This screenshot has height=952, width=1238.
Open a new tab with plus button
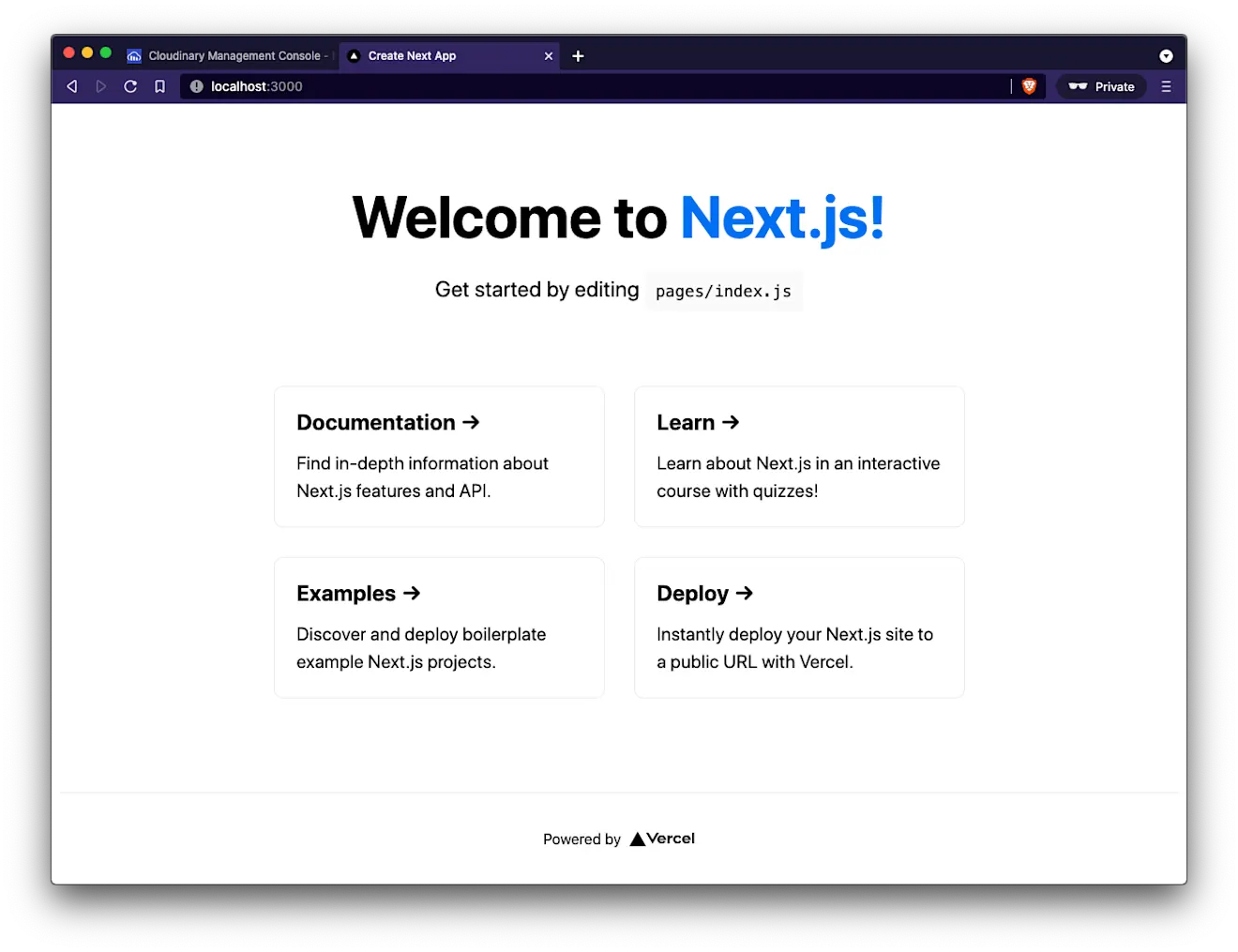click(x=578, y=56)
